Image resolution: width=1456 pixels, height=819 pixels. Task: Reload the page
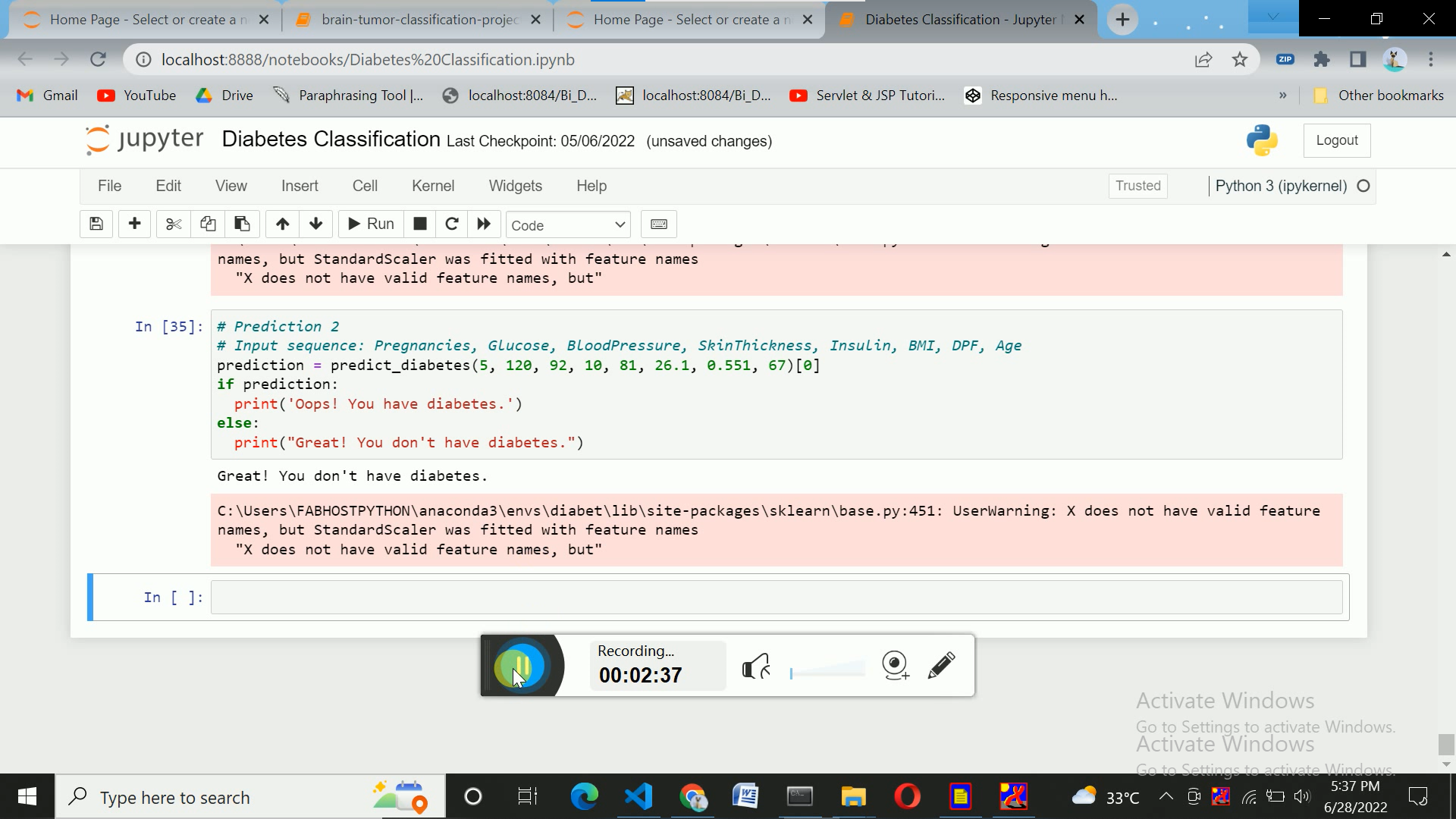[98, 59]
